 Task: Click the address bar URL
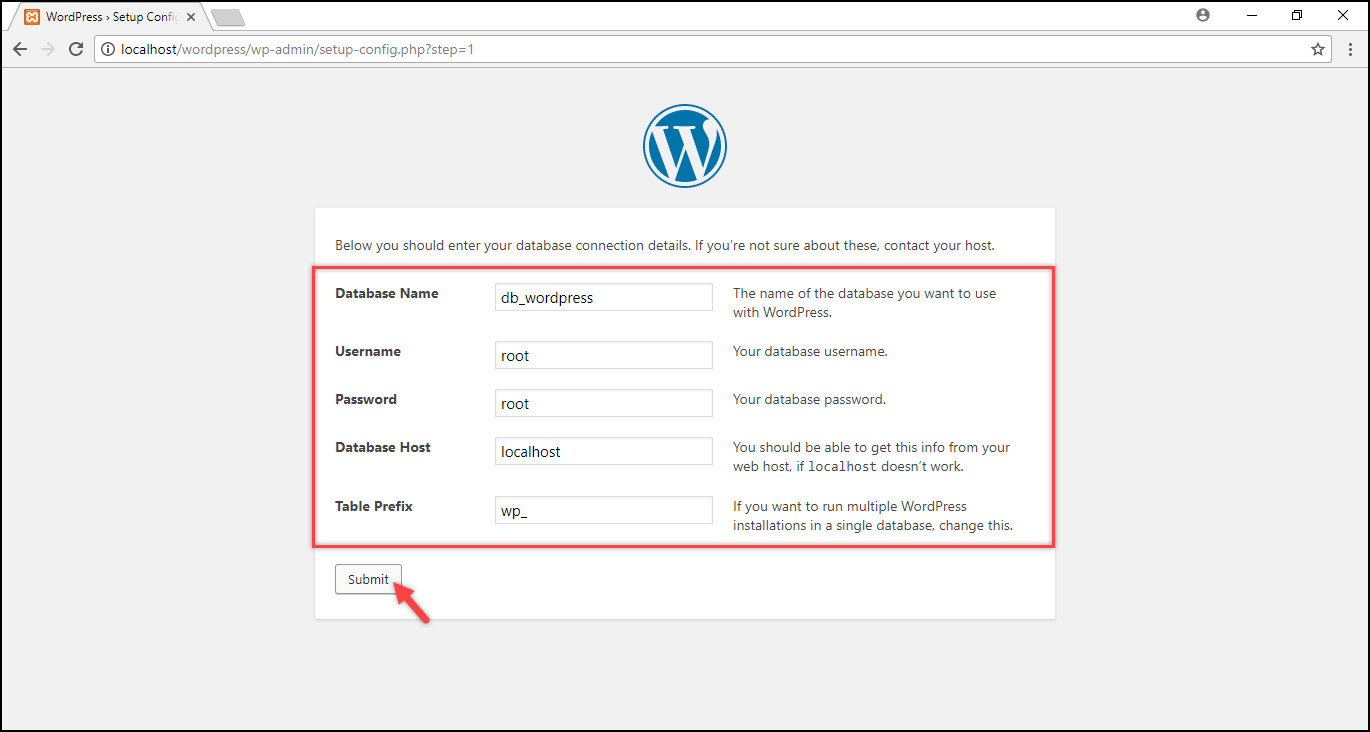[297, 49]
